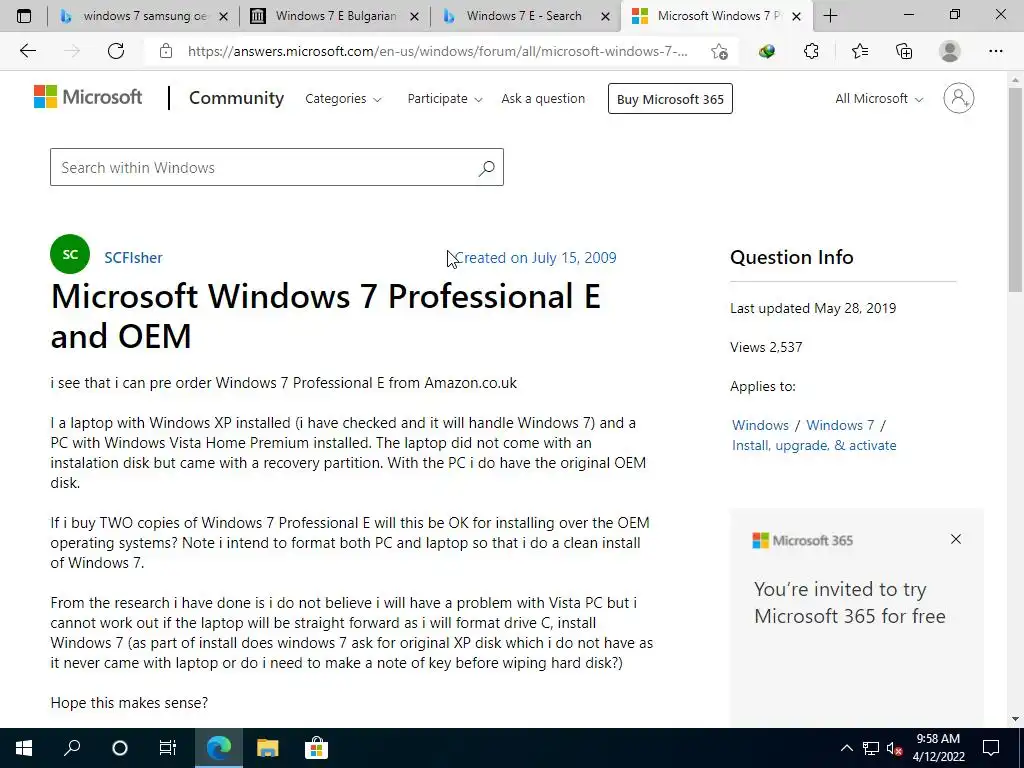The image size is (1024, 768).
Task: Click the Created on July 15, 2009 link
Action: point(536,258)
